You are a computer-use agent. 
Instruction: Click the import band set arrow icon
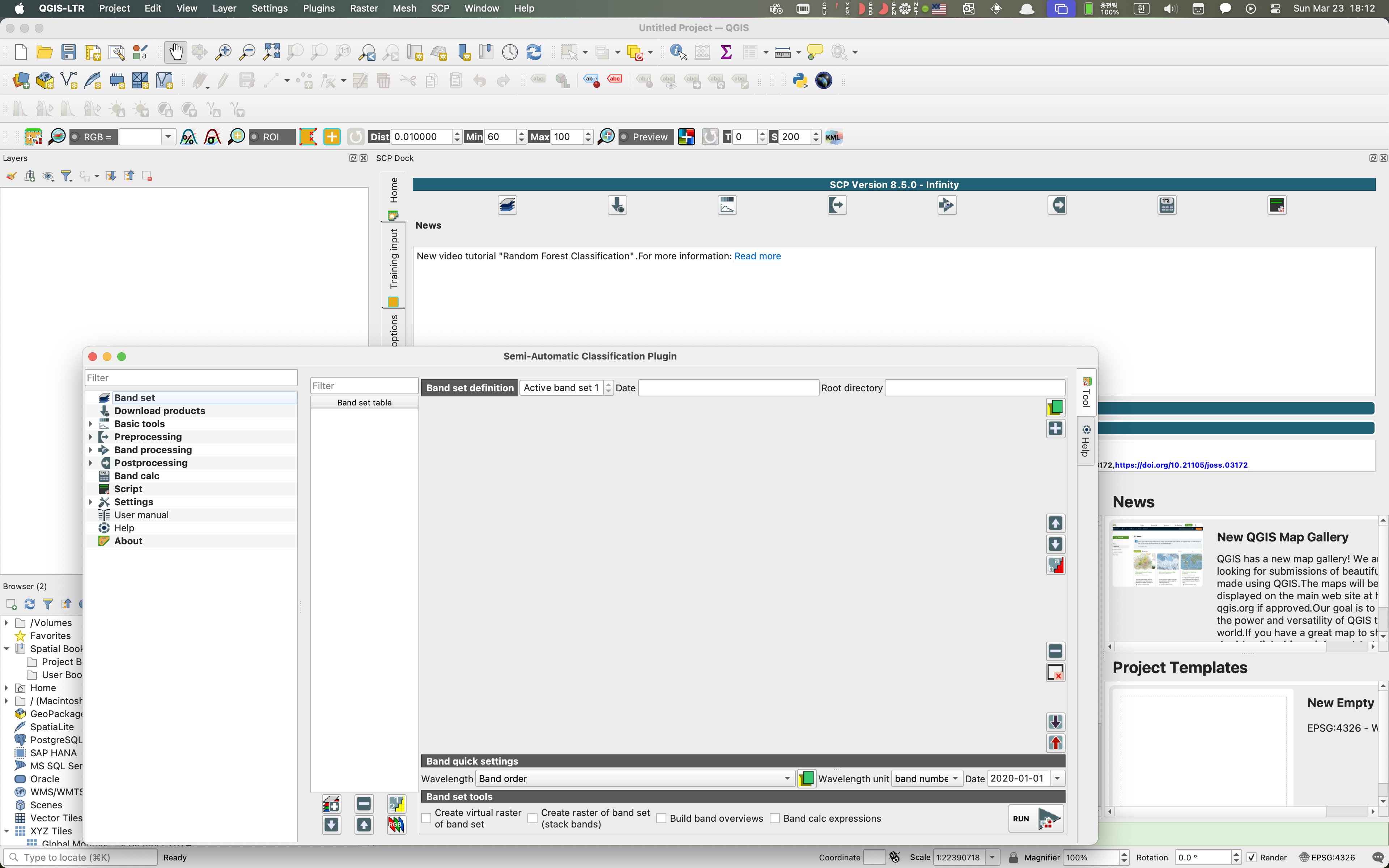click(1055, 722)
